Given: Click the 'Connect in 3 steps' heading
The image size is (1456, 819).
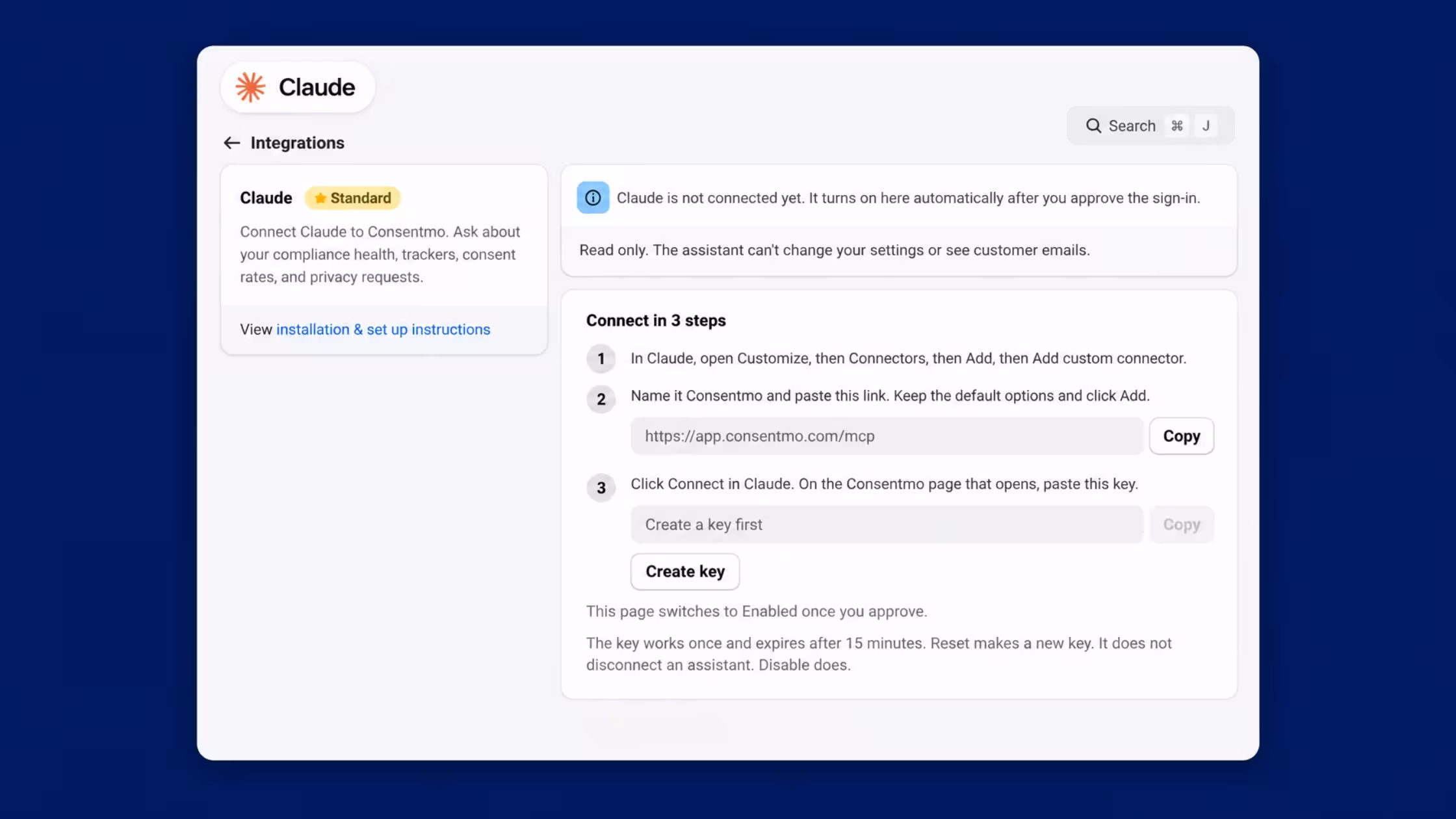Looking at the screenshot, I should [x=656, y=320].
